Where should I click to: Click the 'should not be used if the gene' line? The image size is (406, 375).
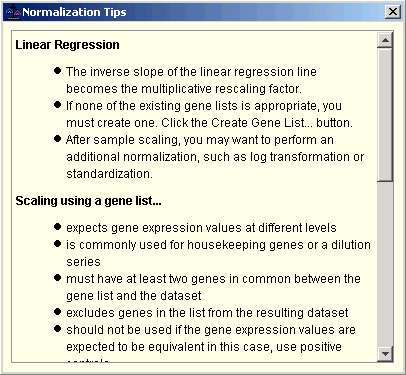pos(211,330)
